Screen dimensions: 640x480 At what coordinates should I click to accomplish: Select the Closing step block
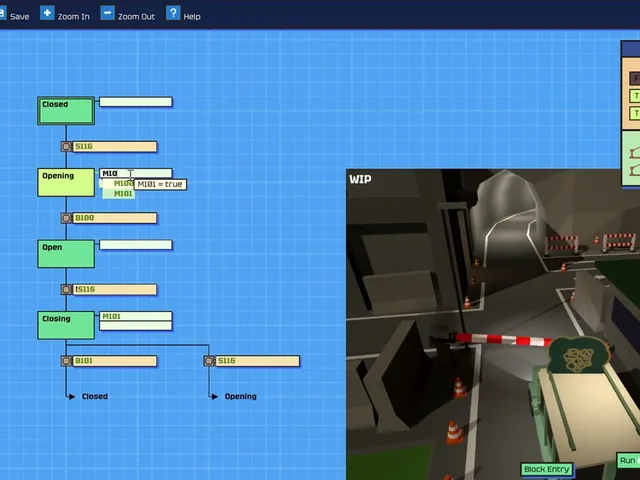66,325
